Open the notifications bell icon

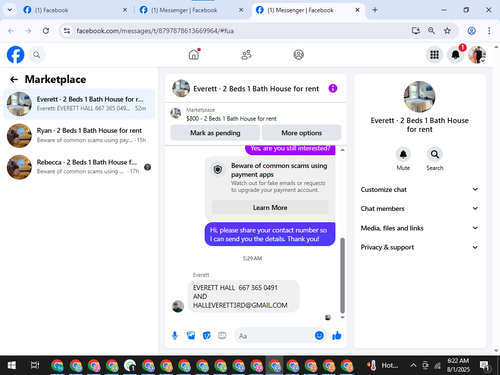coord(455,55)
